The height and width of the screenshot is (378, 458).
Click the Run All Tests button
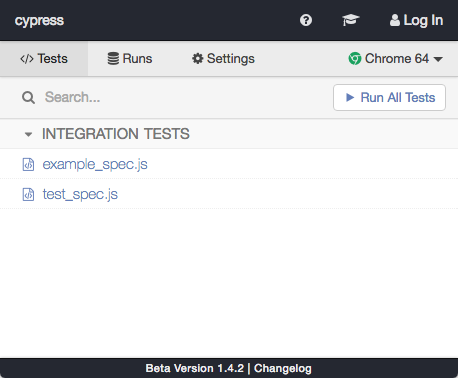coord(389,97)
